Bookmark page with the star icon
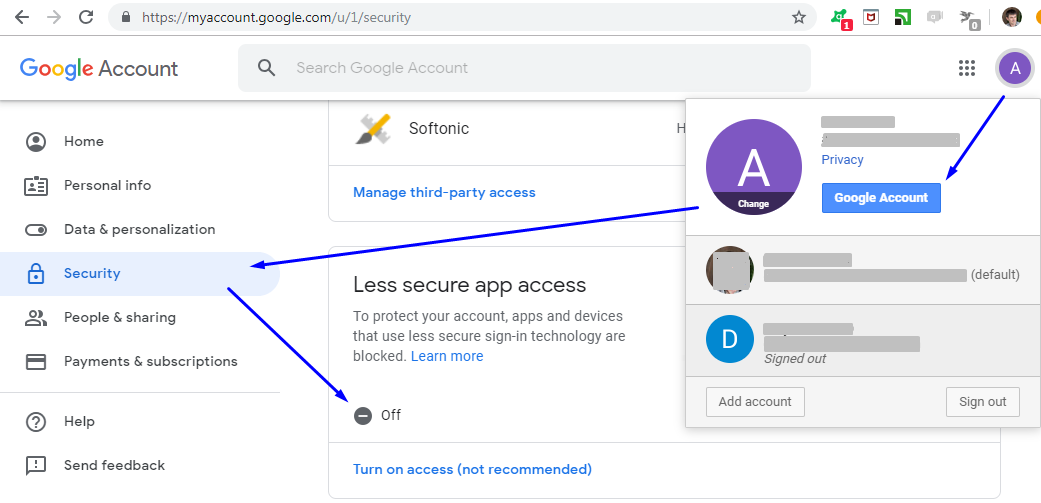 click(799, 18)
